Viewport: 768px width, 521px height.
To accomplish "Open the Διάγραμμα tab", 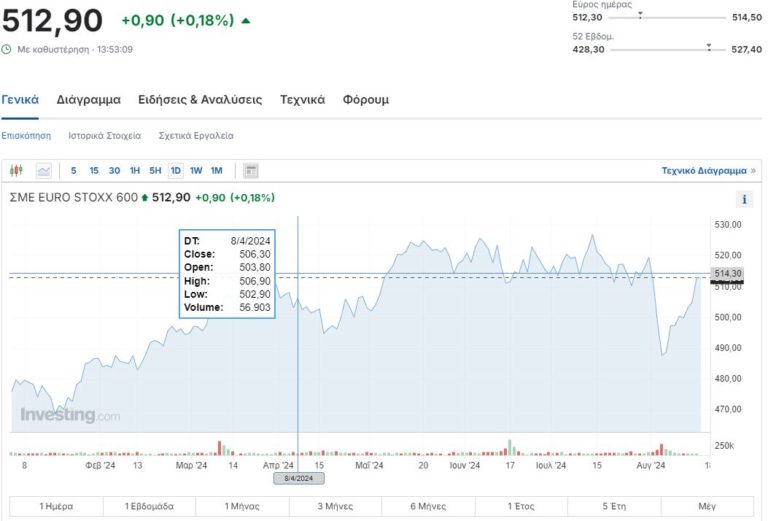I will (89, 100).
